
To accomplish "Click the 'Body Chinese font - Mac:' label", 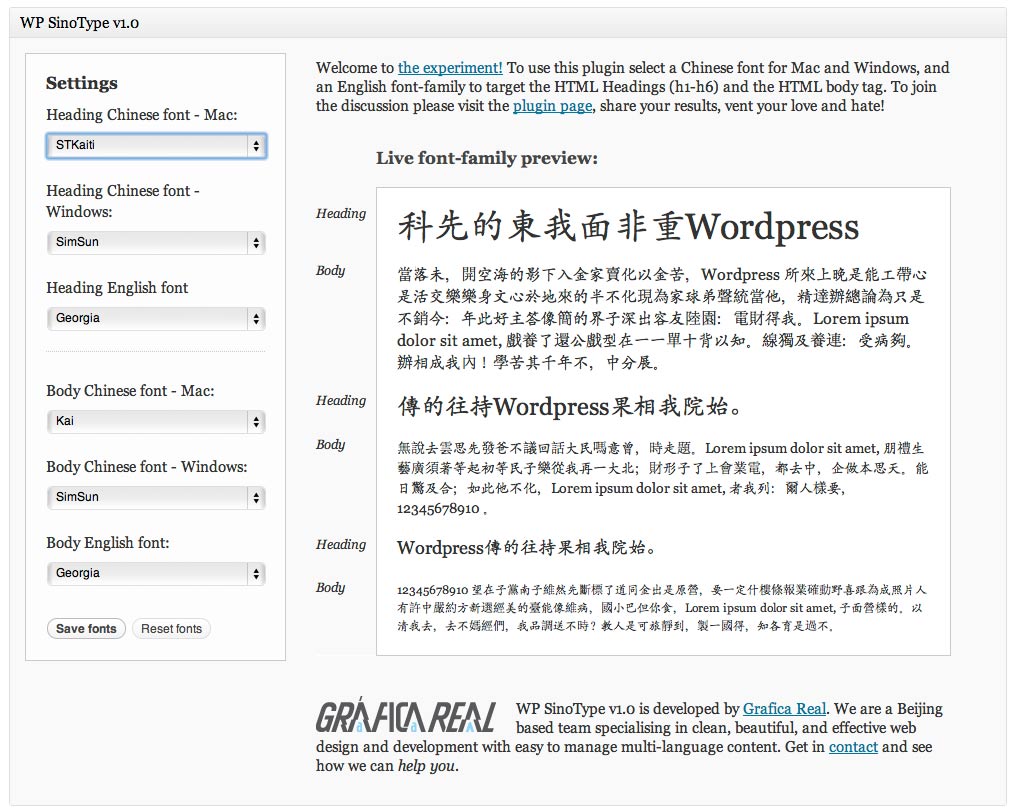I will coord(130,391).
